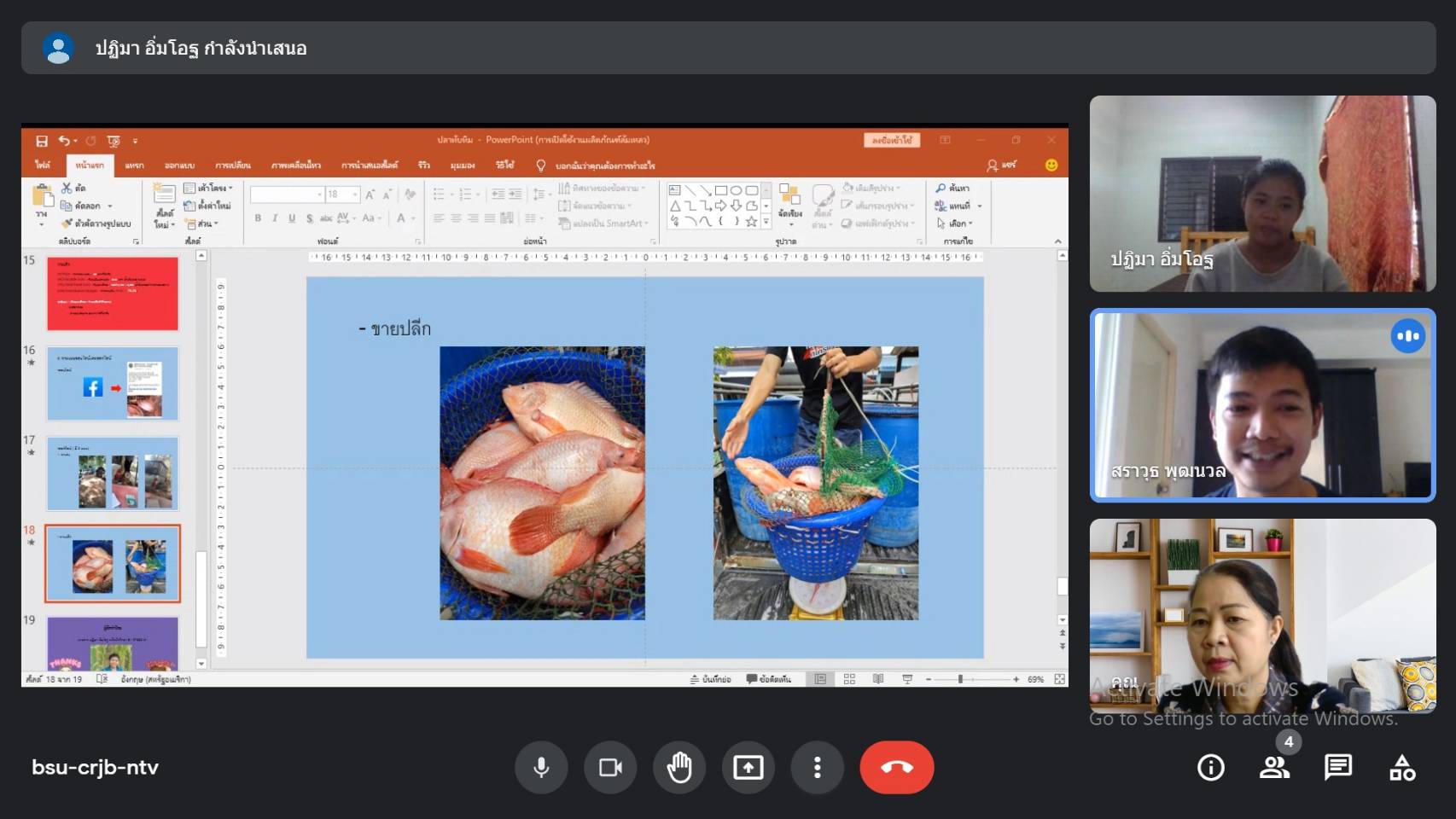The image size is (1456, 819).
Task: Click the Bold formatting icon
Action: (x=258, y=218)
